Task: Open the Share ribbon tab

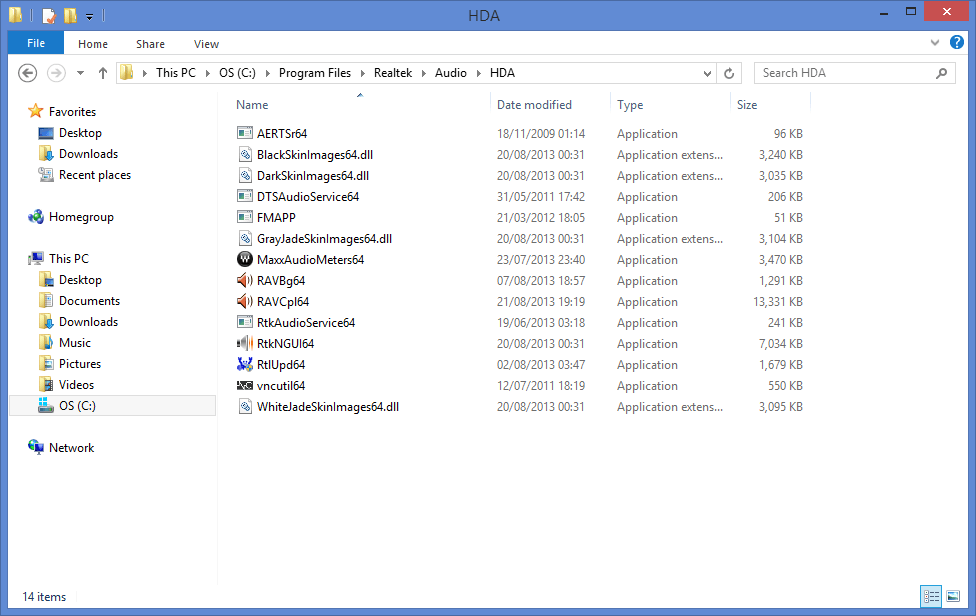Action: 150,44
